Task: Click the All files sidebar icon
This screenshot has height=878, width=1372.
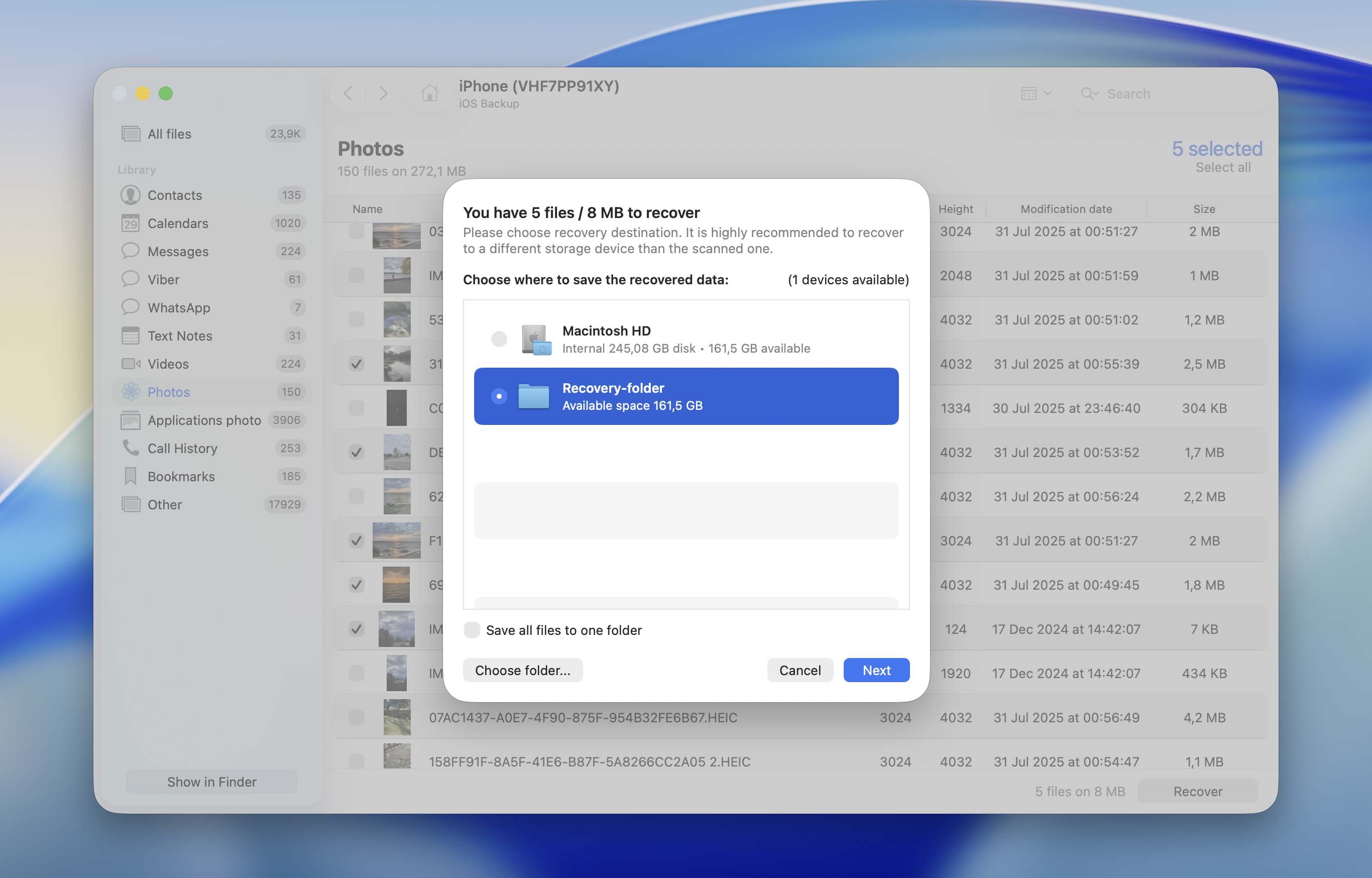Action: pos(131,134)
